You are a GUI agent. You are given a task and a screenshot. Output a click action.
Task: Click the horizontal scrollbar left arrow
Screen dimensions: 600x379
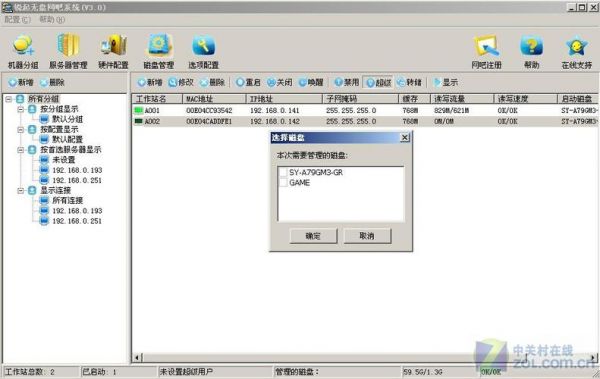tap(137, 358)
